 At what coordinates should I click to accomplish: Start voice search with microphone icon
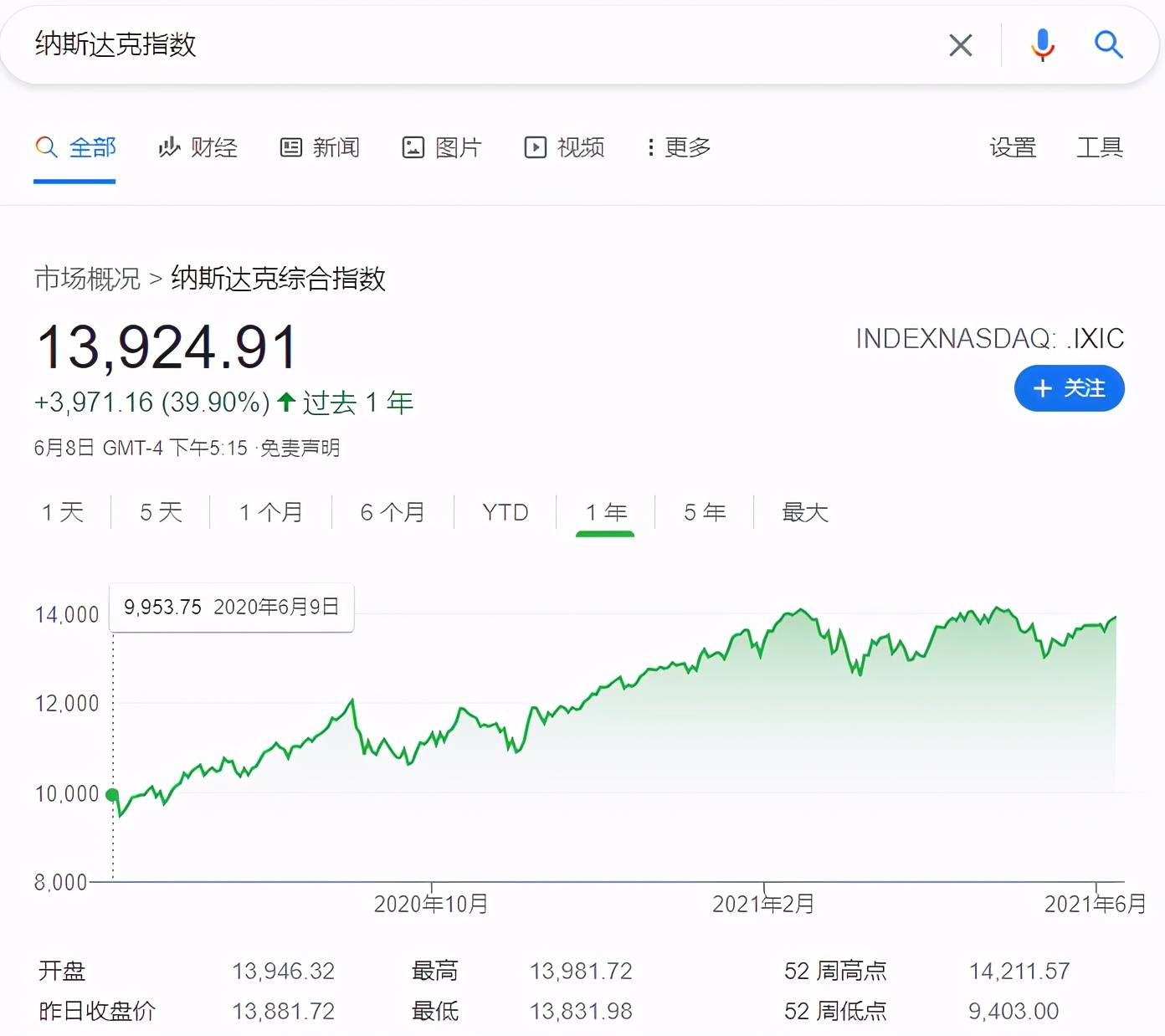[x=1043, y=44]
